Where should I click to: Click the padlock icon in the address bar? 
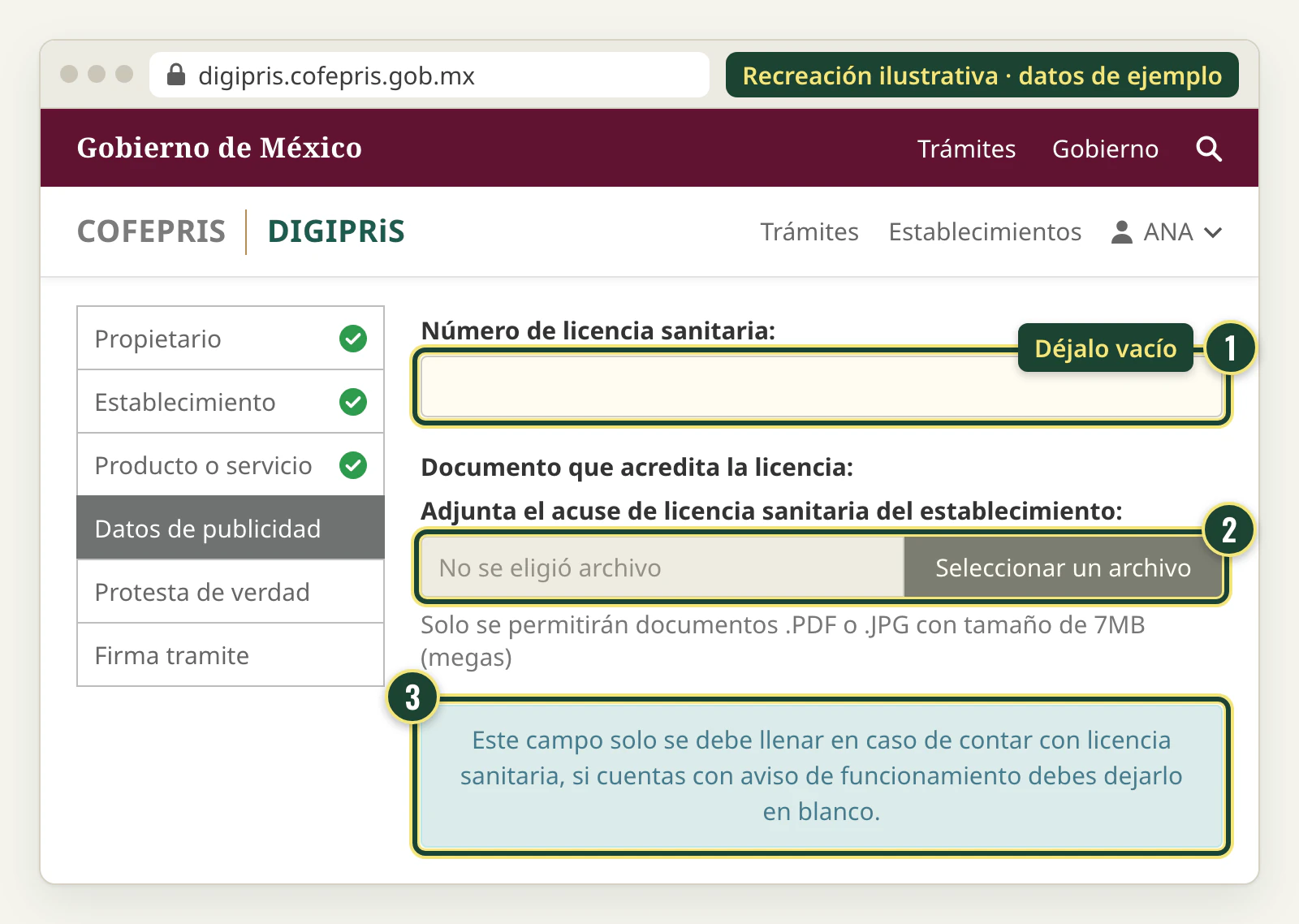pos(176,75)
